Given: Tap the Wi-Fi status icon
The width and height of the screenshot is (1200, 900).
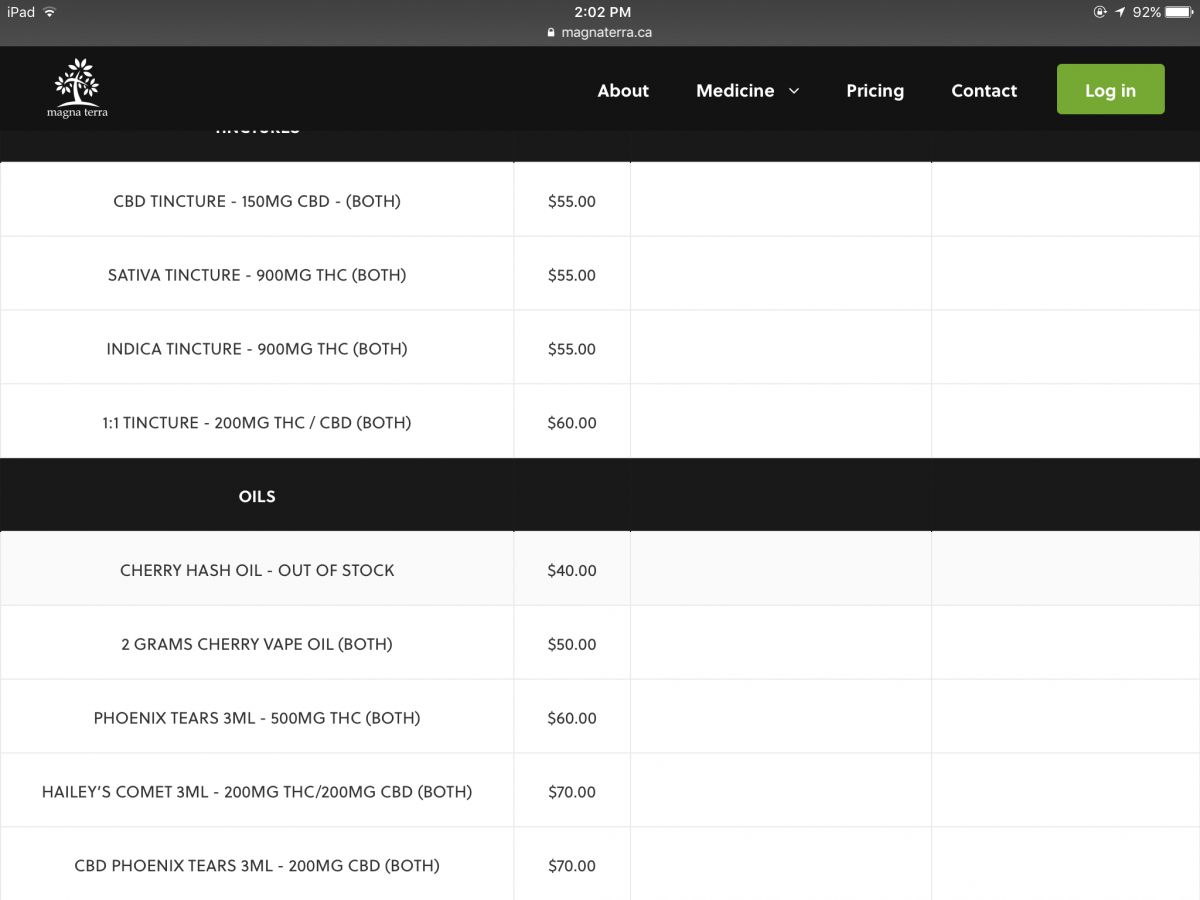Looking at the screenshot, I should click(x=50, y=12).
